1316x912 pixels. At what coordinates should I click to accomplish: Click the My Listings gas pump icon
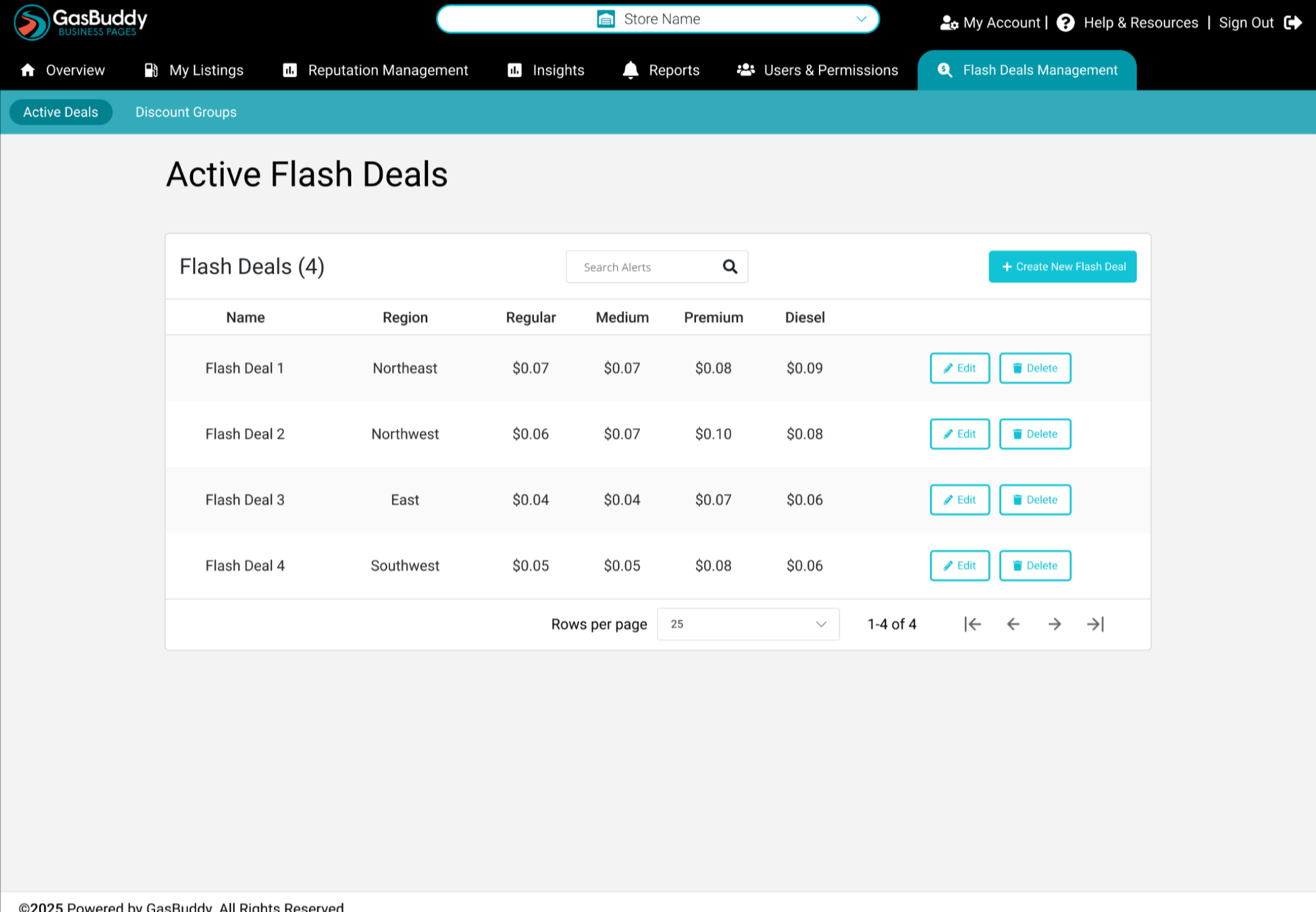(151, 70)
